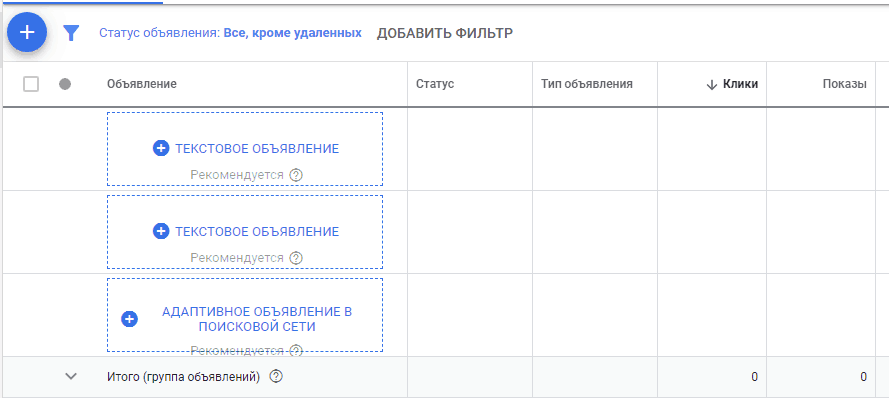Open help icon under the second text ad card
The width and height of the screenshot is (889, 398).
pos(296,258)
